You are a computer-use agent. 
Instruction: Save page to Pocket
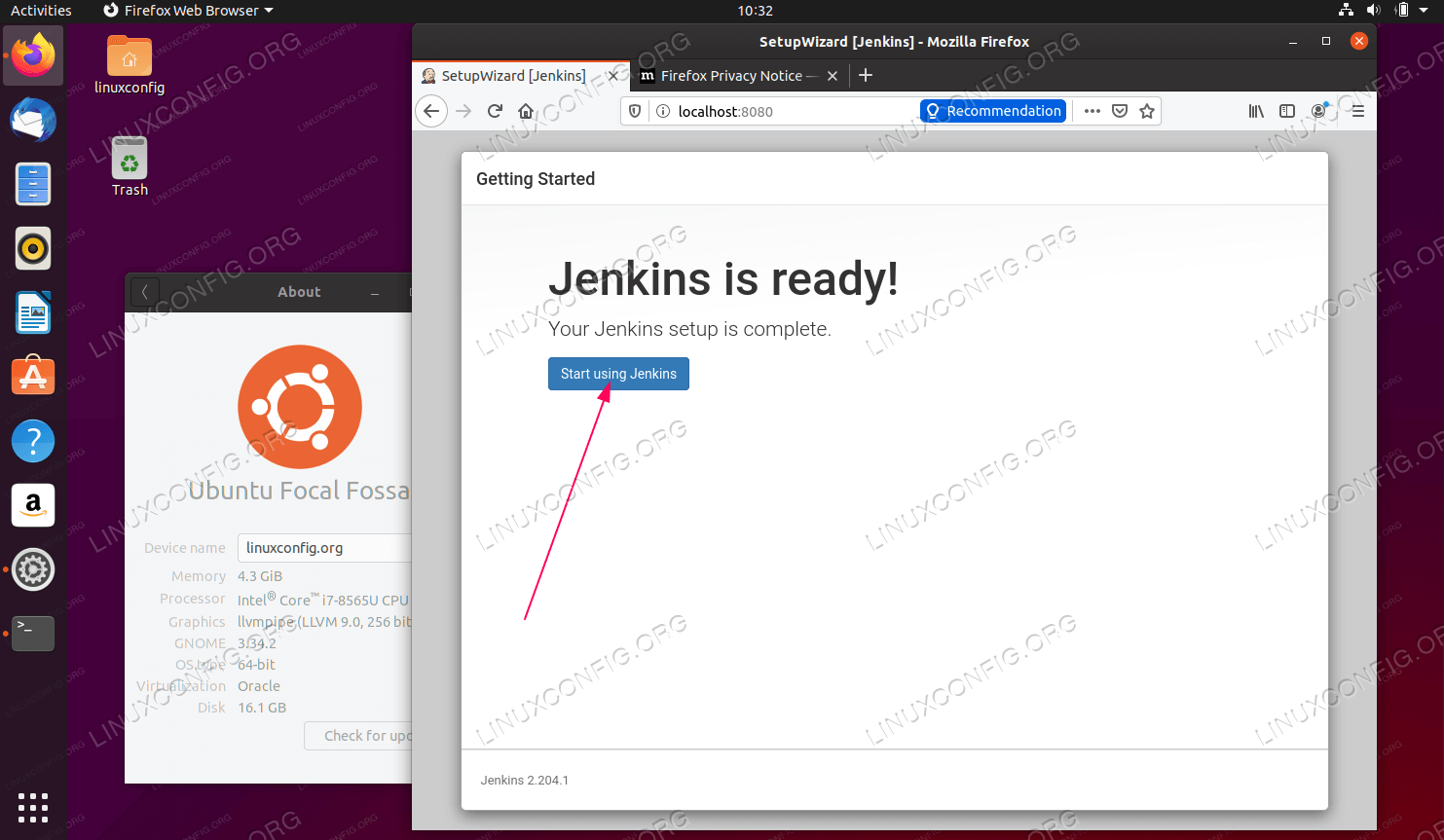tap(1120, 111)
